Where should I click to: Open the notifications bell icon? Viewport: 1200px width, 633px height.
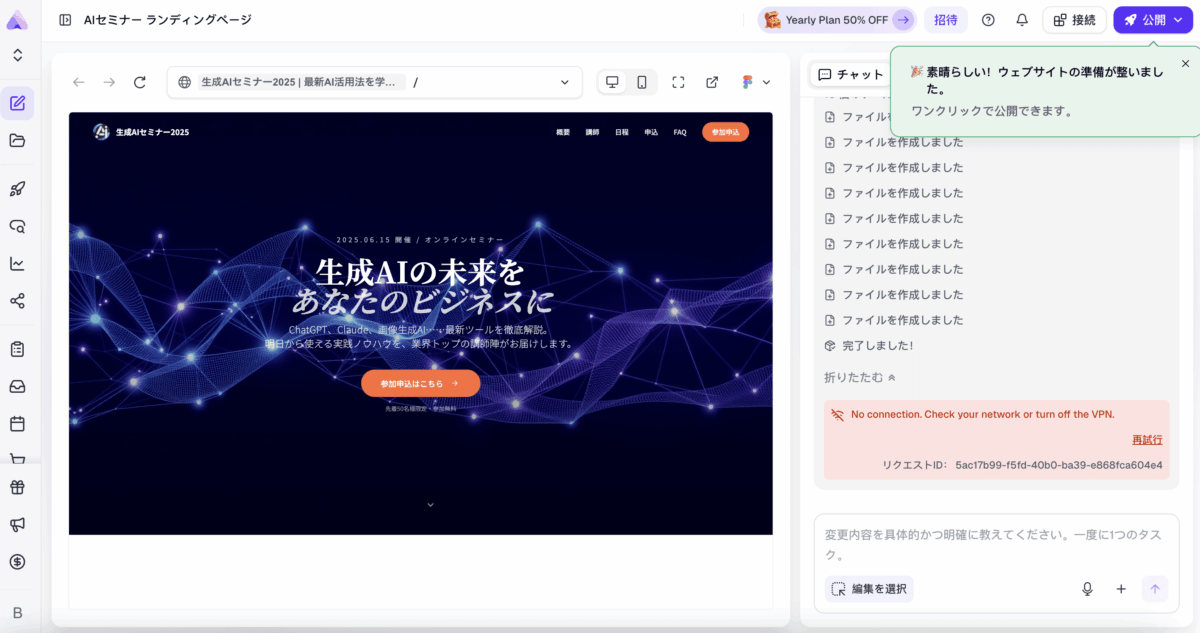(x=1022, y=20)
